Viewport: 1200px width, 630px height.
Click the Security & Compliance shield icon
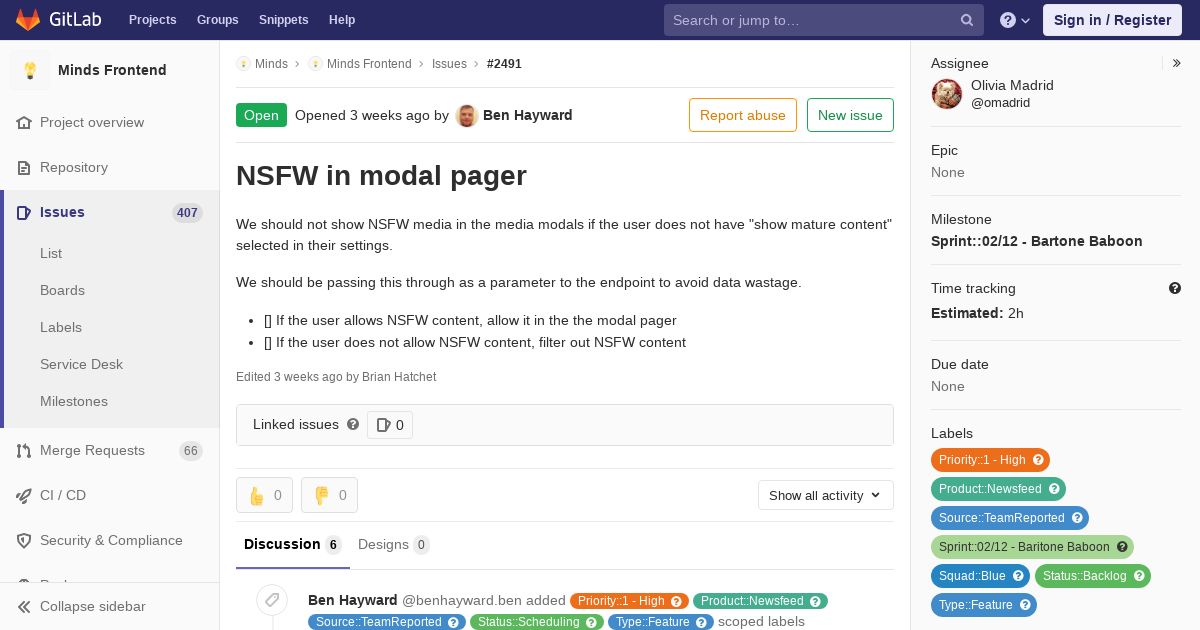click(24, 540)
